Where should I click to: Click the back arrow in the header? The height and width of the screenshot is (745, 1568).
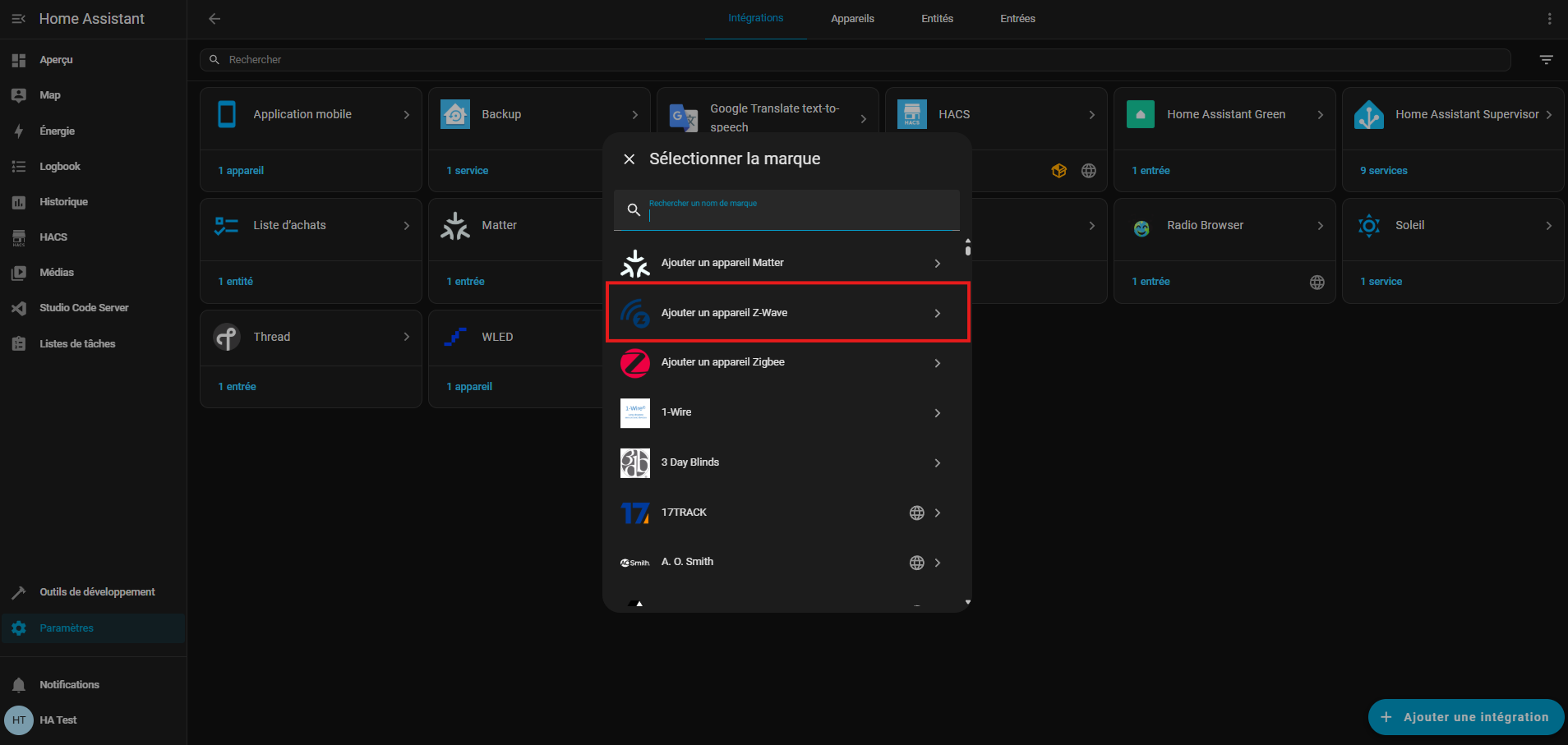tap(214, 19)
